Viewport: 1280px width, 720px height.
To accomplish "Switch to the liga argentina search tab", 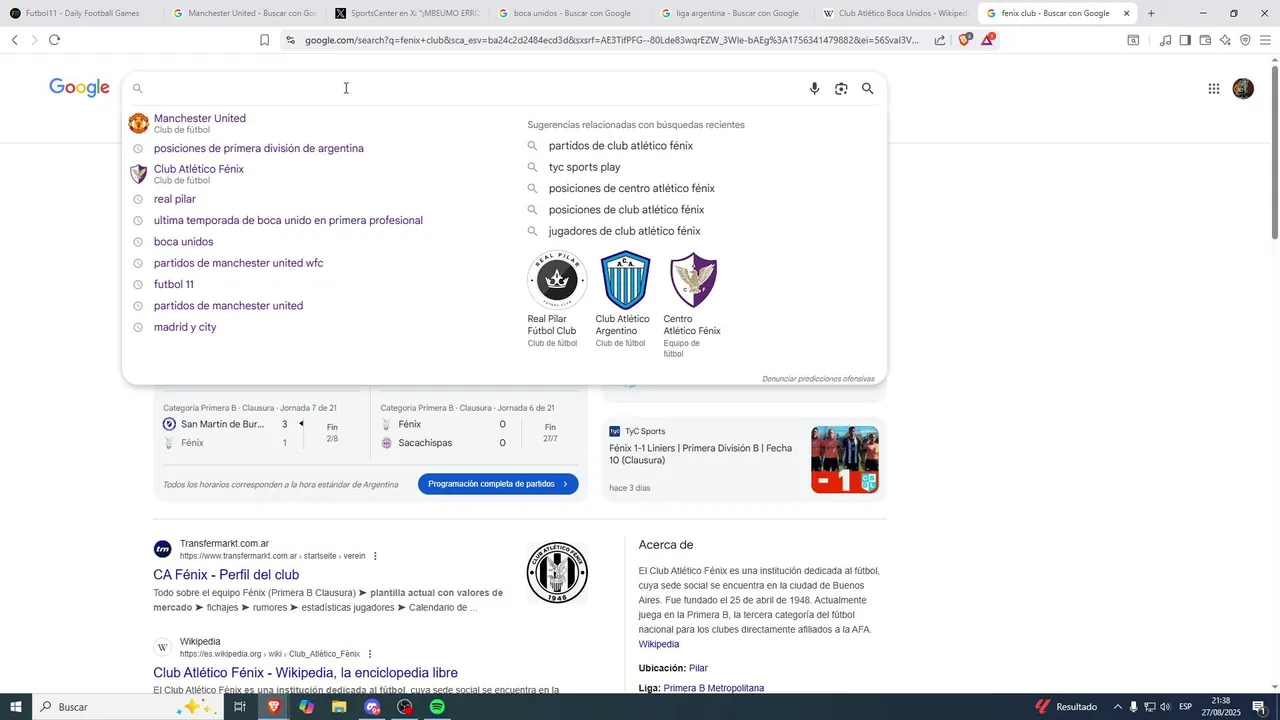I will pos(733,13).
